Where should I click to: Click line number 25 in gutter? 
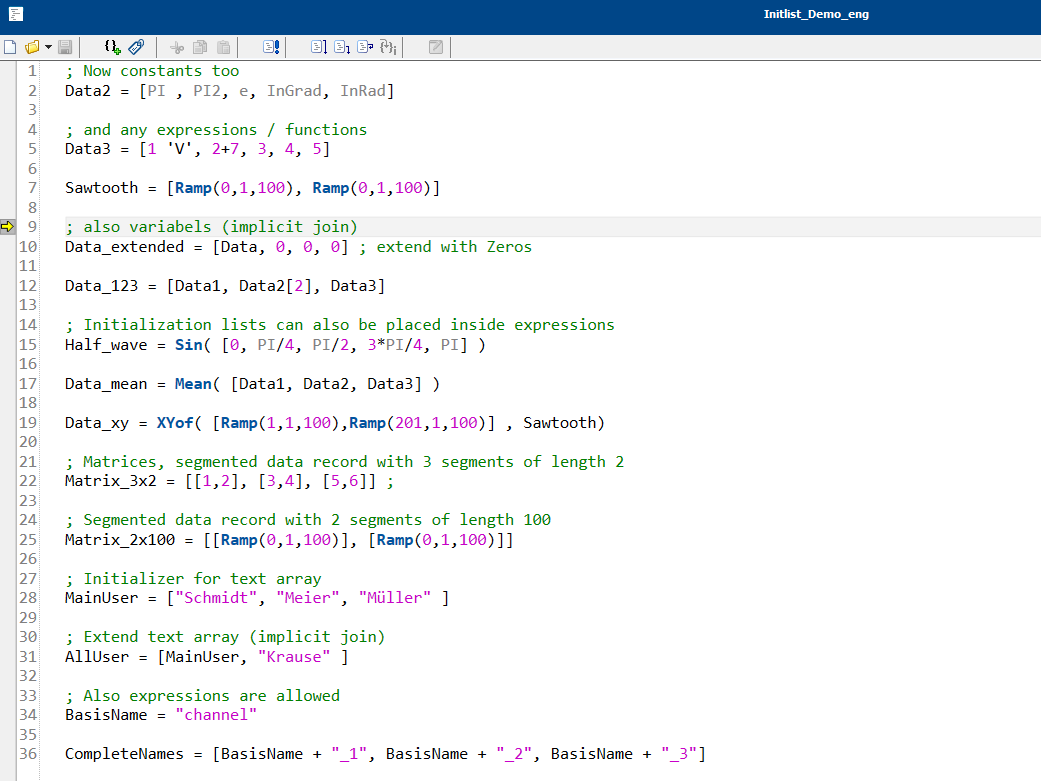point(28,539)
